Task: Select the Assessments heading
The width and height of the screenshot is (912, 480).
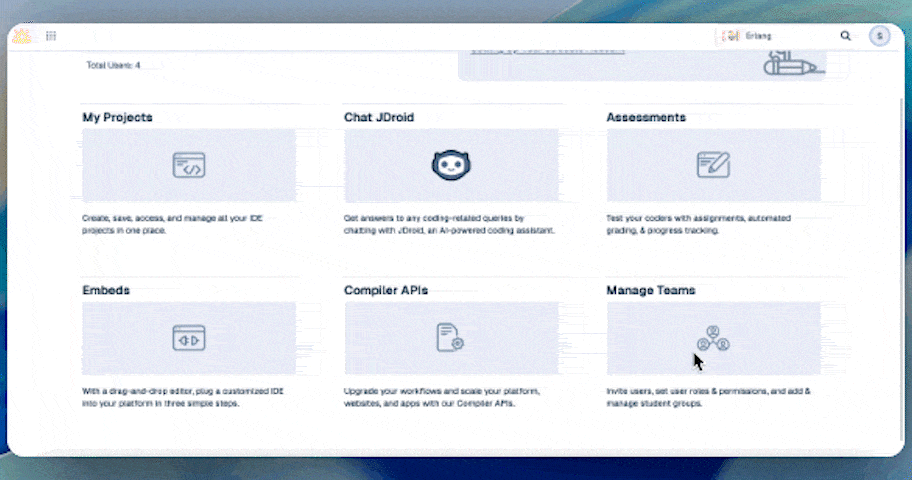Action: pos(646,117)
